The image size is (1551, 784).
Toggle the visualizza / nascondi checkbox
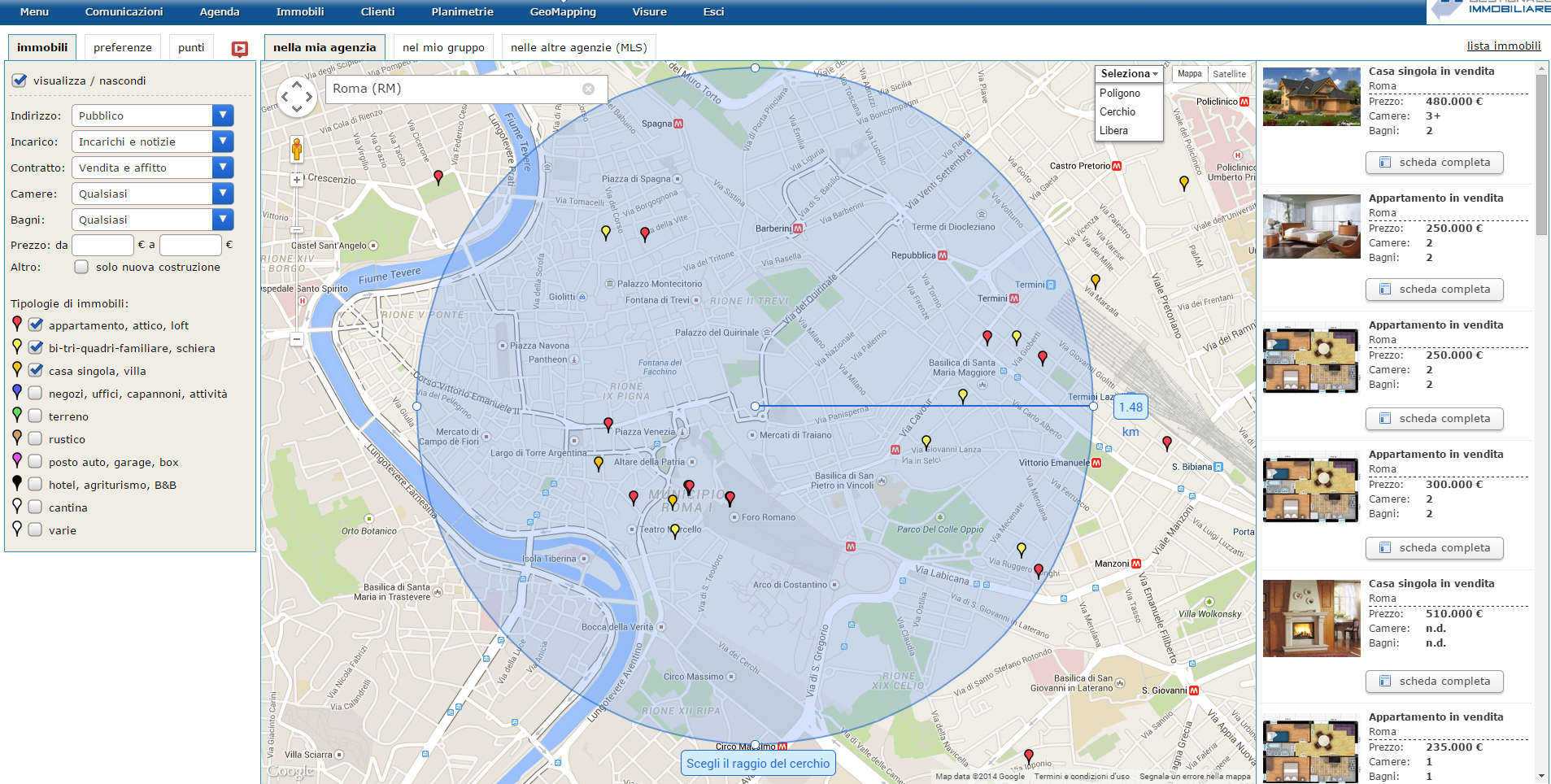click(x=20, y=81)
